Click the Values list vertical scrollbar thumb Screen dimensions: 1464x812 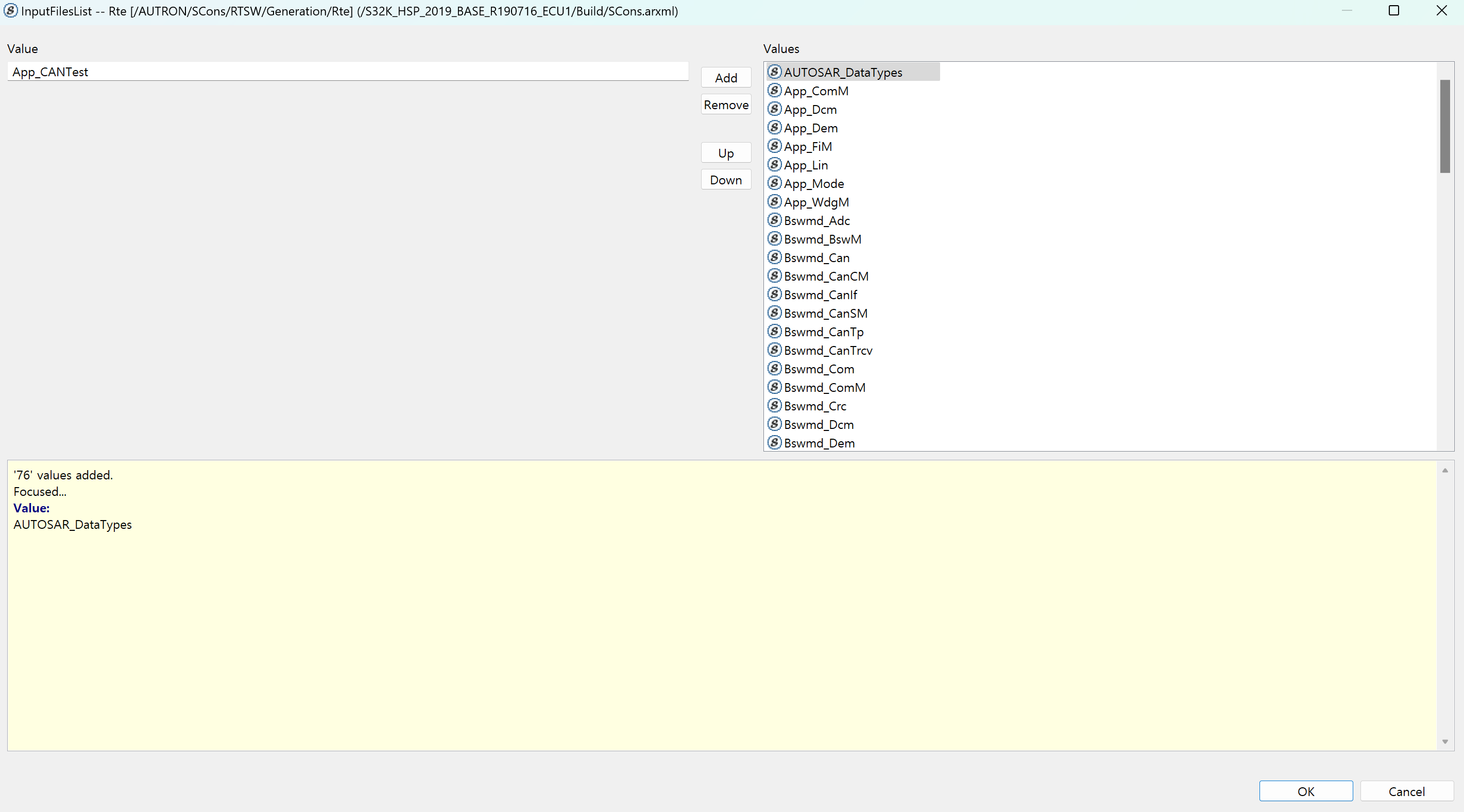tap(1444, 126)
